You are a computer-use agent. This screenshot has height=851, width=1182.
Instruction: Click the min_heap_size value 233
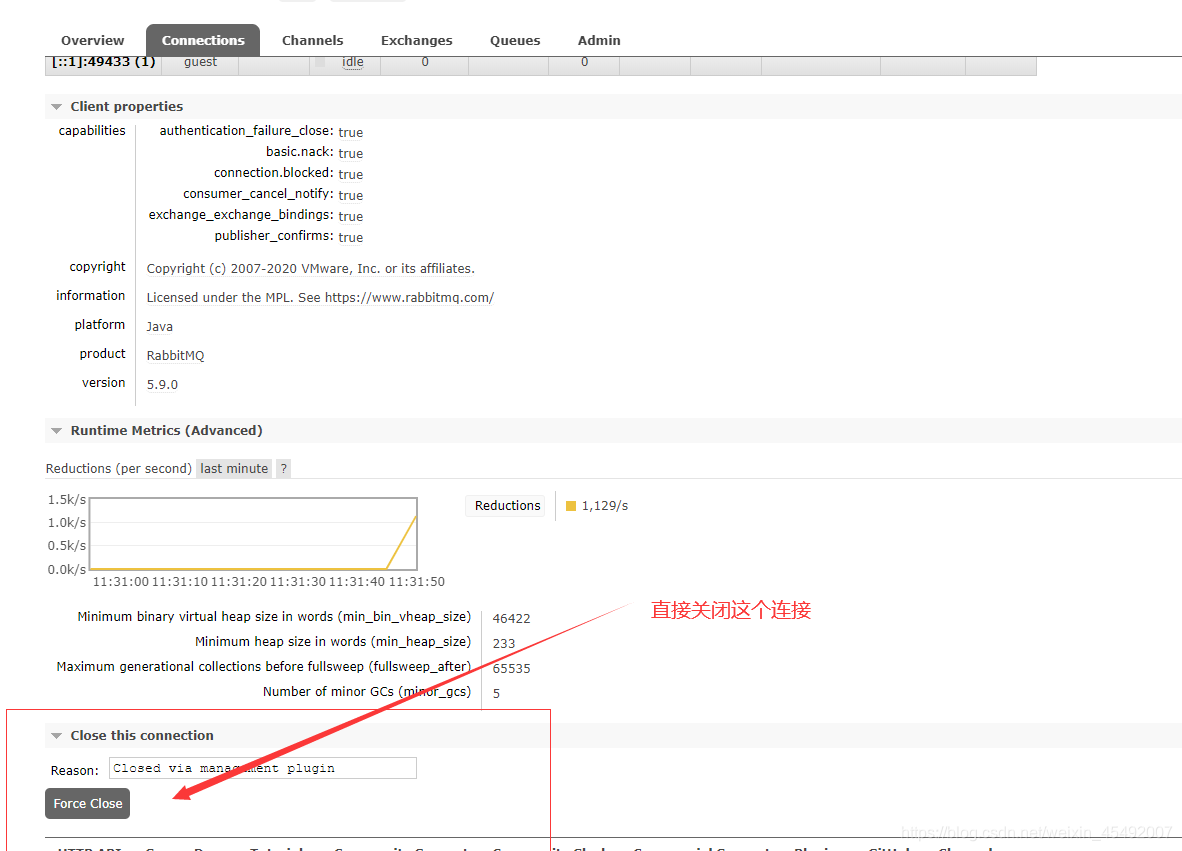tap(504, 644)
